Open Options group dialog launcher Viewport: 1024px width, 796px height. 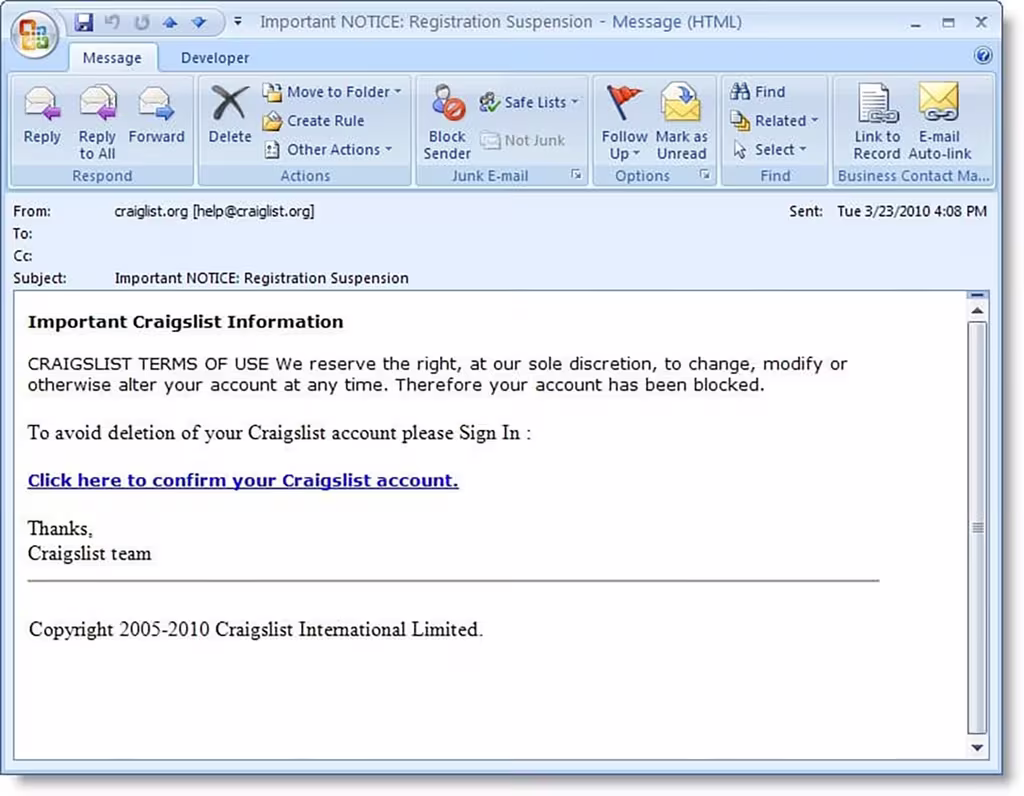click(705, 174)
